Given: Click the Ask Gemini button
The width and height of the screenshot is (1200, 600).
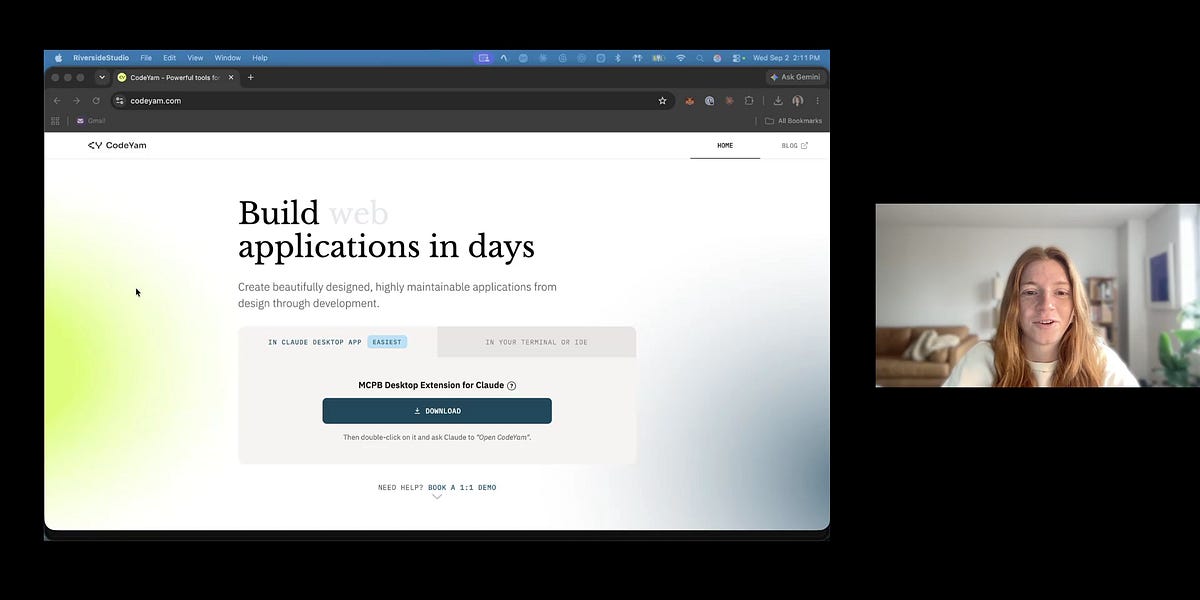Looking at the screenshot, I should (795, 77).
